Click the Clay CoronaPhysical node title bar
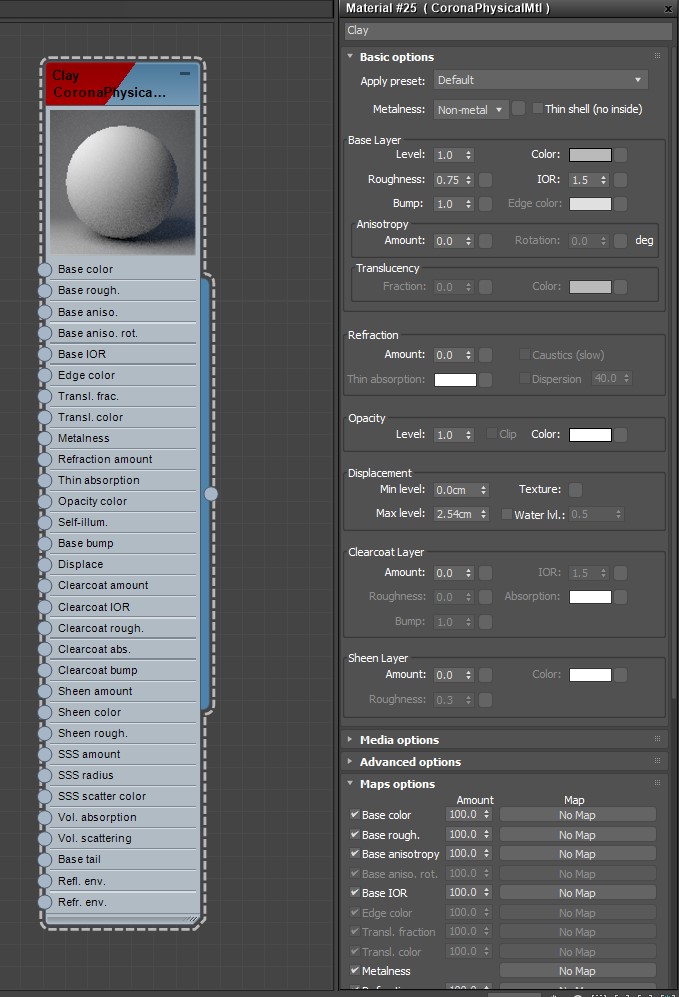This screenshot has width=679, height=997. click(x=122, y=83)
